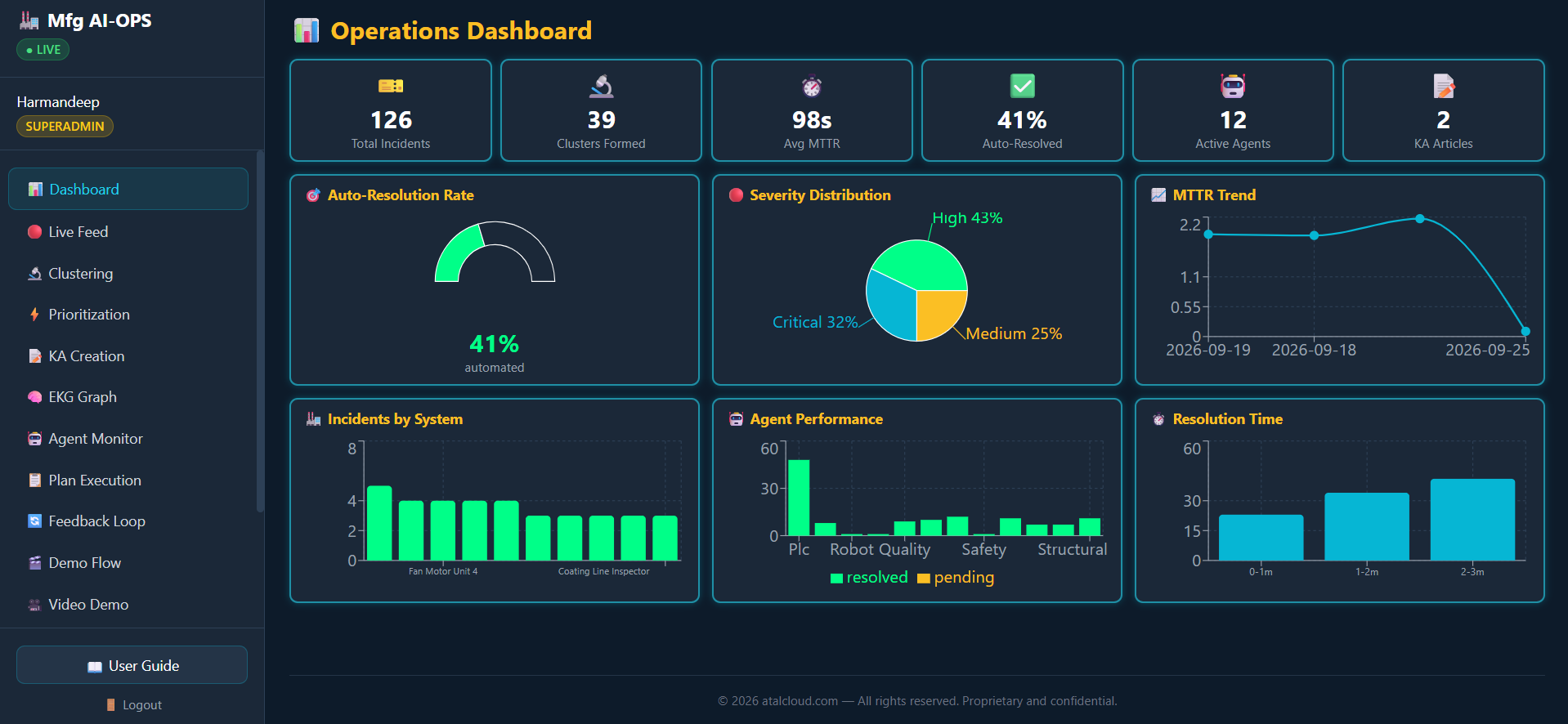Viewport: 1568px width, 724px height.
Task: Click the MTTR Trend peak data point
Action: pos(1420,218)
